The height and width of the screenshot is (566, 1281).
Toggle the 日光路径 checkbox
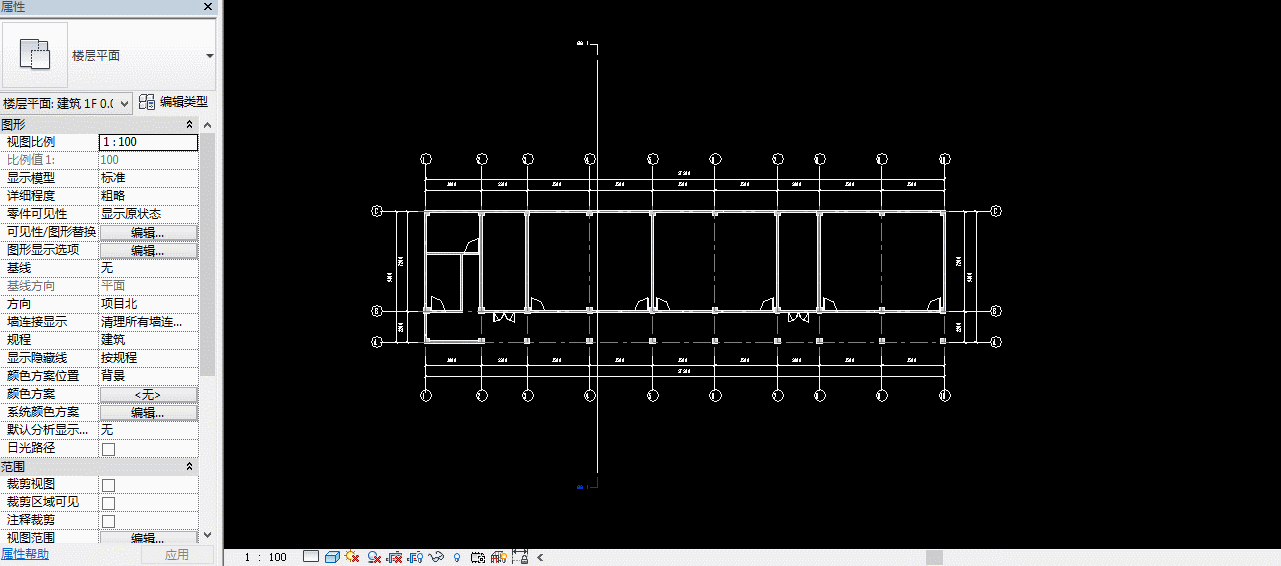108,449
